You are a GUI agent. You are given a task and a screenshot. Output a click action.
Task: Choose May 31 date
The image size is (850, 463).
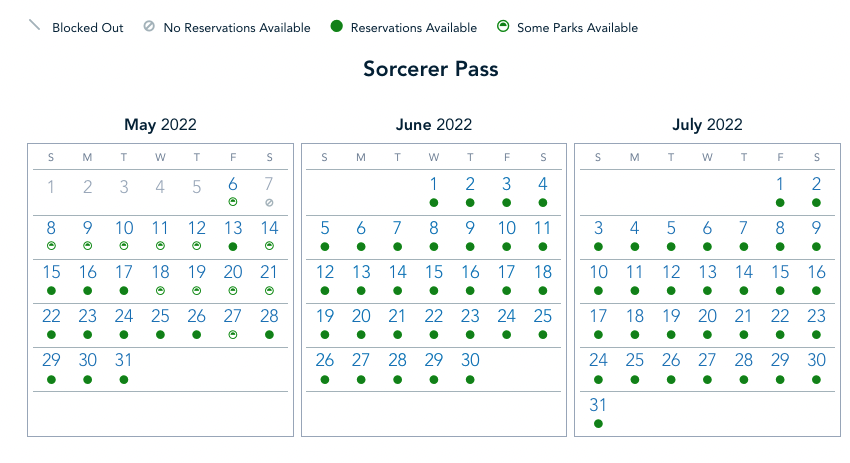[124, 360]
